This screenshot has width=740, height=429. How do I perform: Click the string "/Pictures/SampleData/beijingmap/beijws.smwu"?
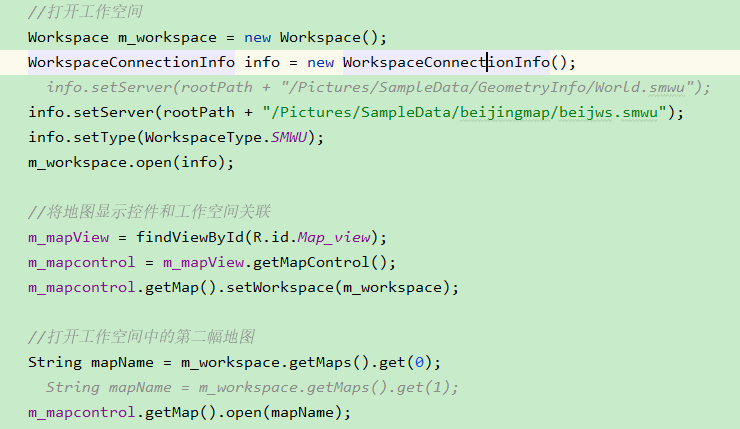[464, 112]
